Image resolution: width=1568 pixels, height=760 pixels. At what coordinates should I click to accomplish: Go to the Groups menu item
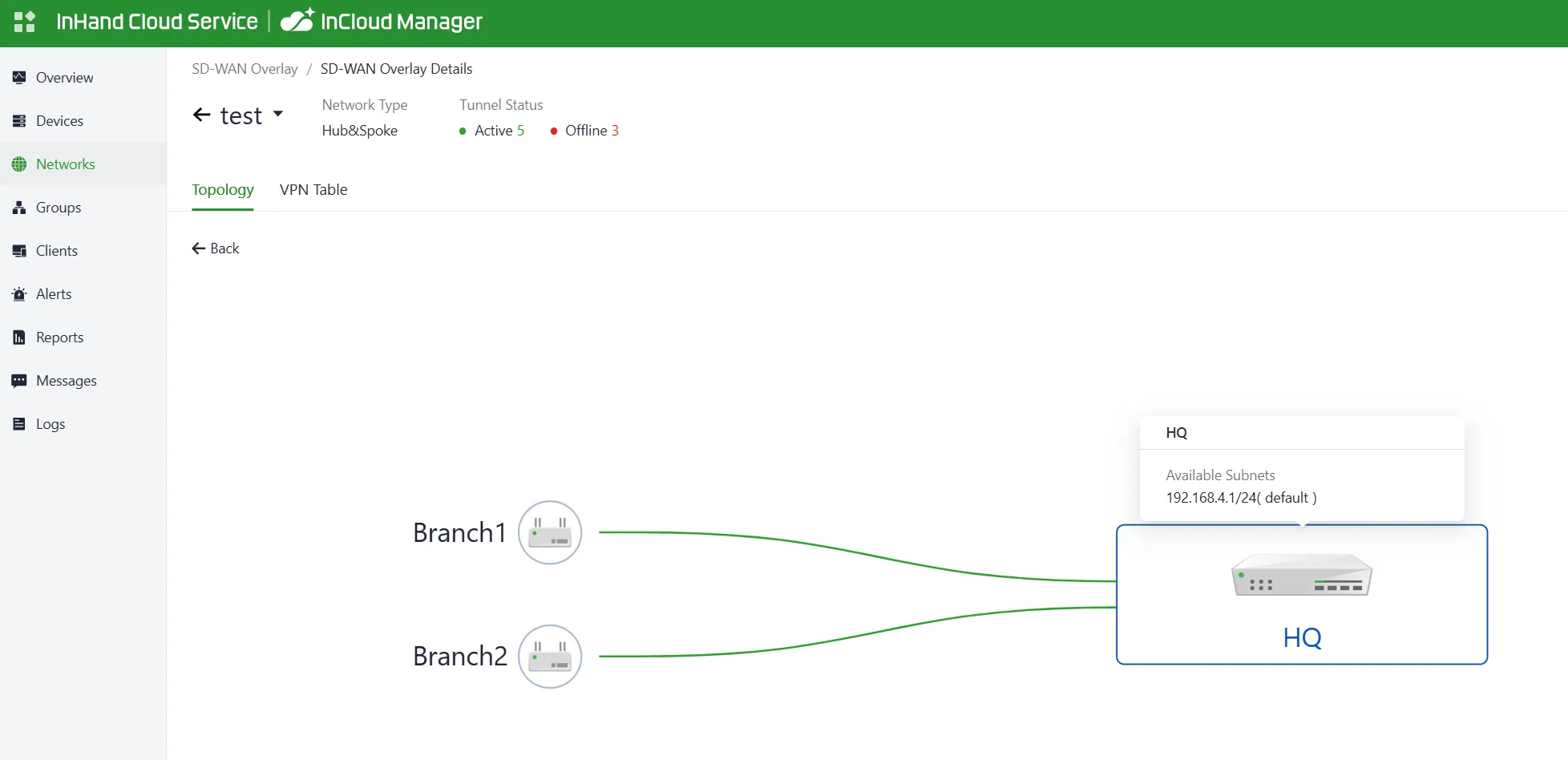tap(83, 208)
